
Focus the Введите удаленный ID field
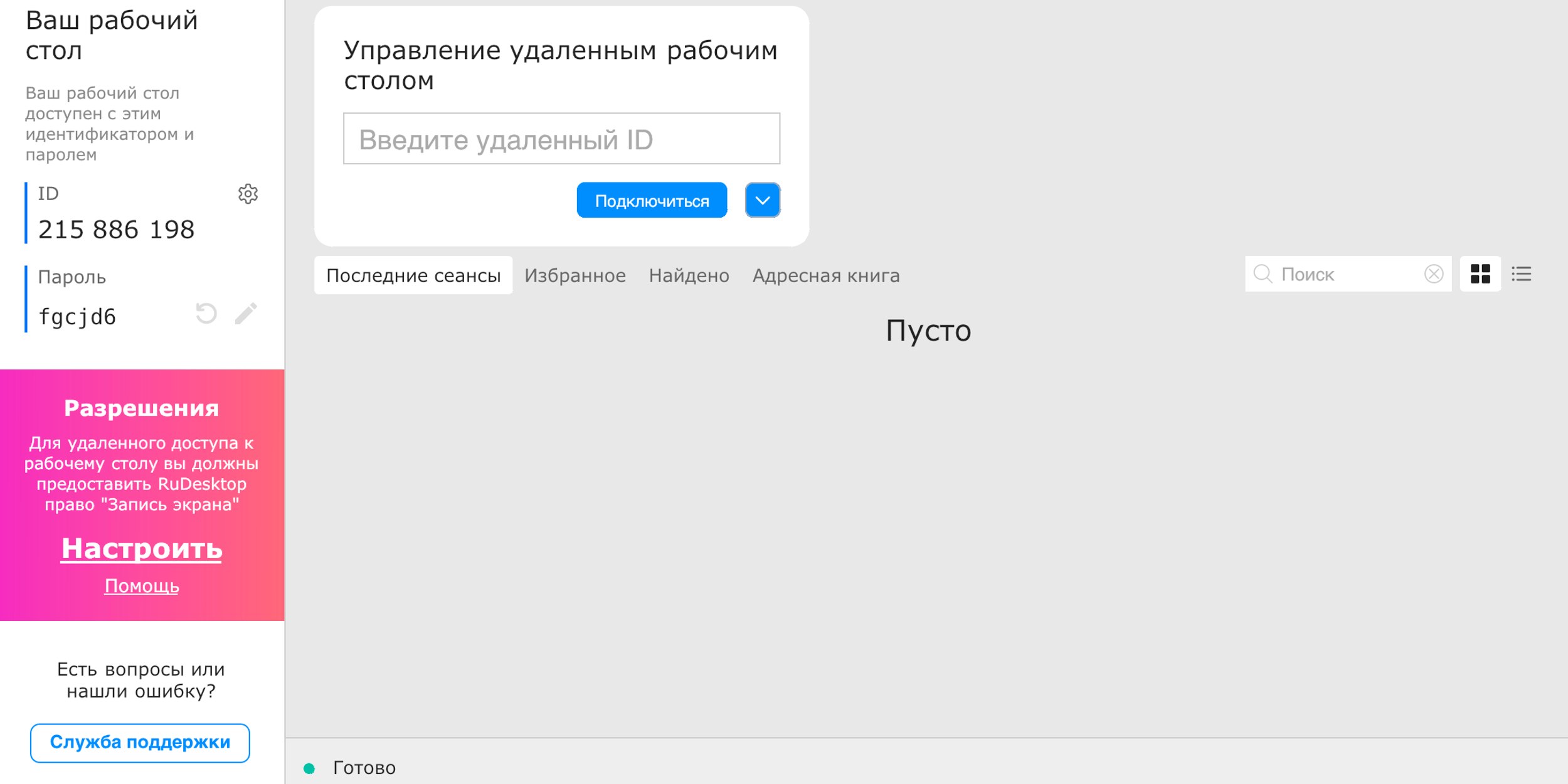click(561, 139)
